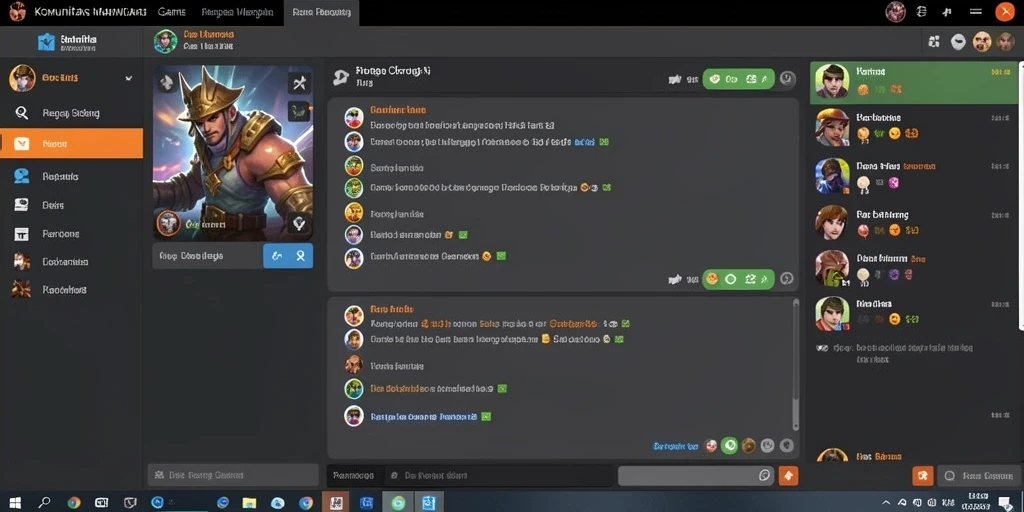Open the taskbar search magnifier
The width and height of the screenshot is (1024, 512).
coord(44,502)
